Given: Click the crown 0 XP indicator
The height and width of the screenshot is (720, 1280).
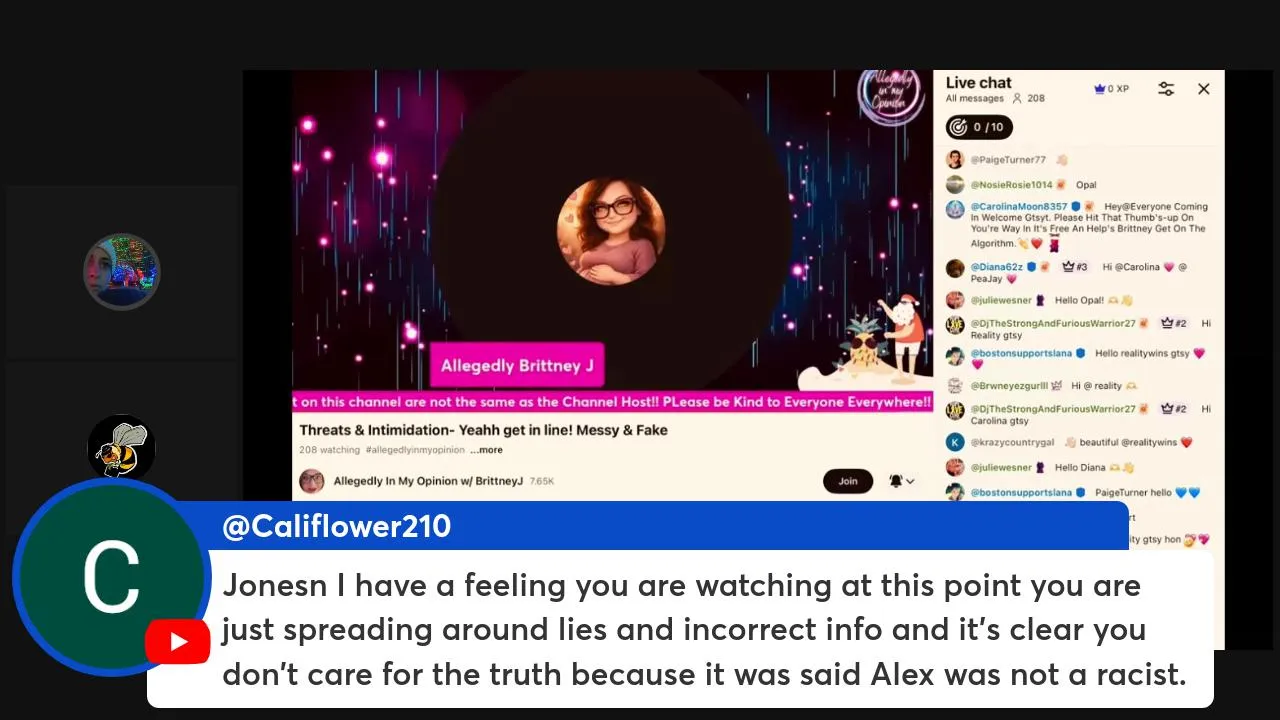Looking at the screenshot, I should pyautogui.click(x=1111, y=89).
